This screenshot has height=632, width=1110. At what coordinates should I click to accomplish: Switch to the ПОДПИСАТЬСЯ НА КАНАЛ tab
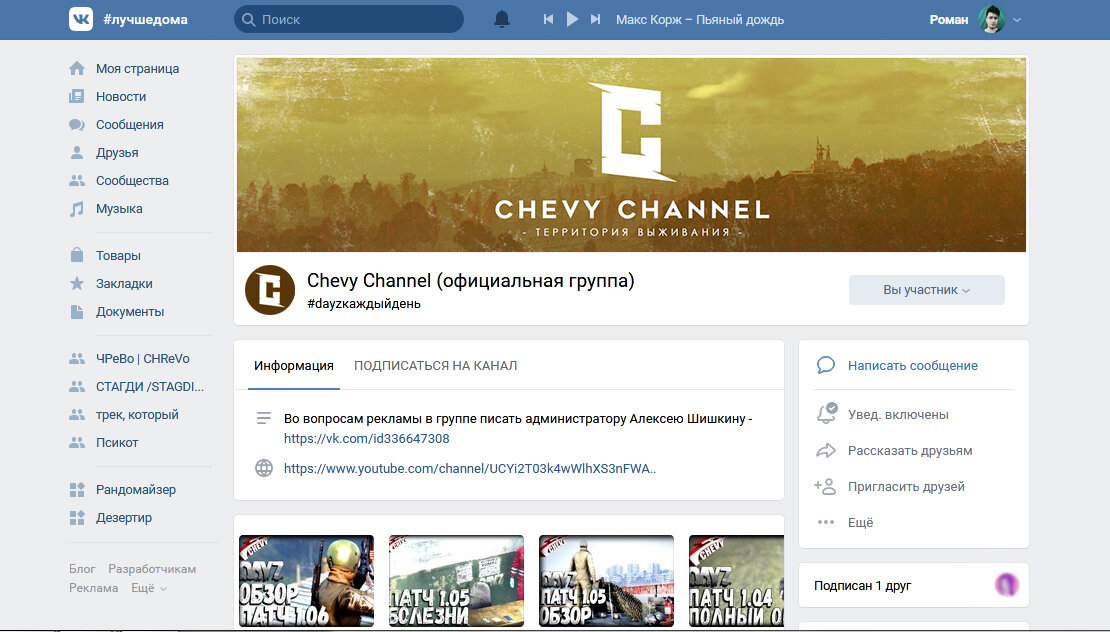pyautogui.click(x=435, y=365)
